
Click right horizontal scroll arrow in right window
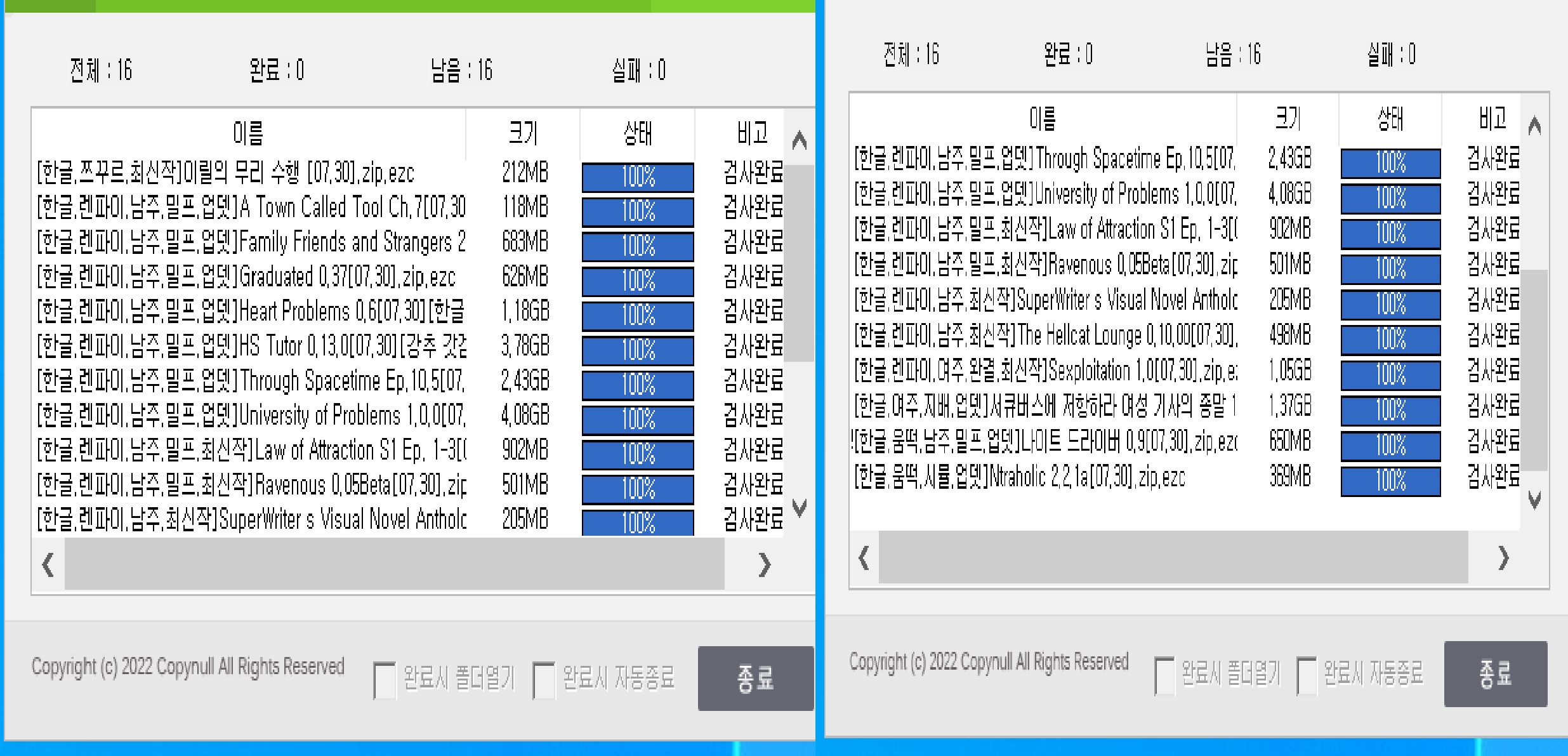1503,559
